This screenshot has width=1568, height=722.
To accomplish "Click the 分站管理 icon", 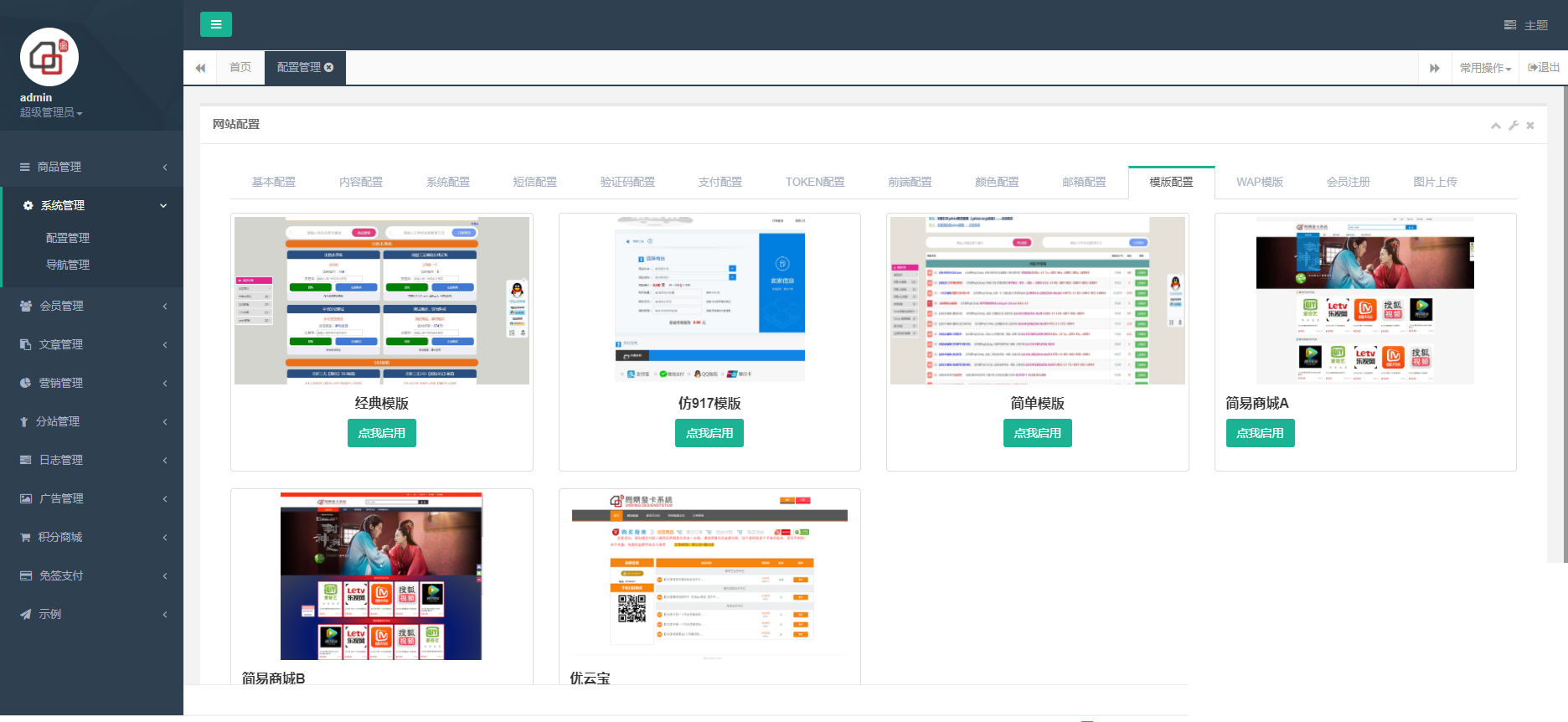I will coord(24,421).
